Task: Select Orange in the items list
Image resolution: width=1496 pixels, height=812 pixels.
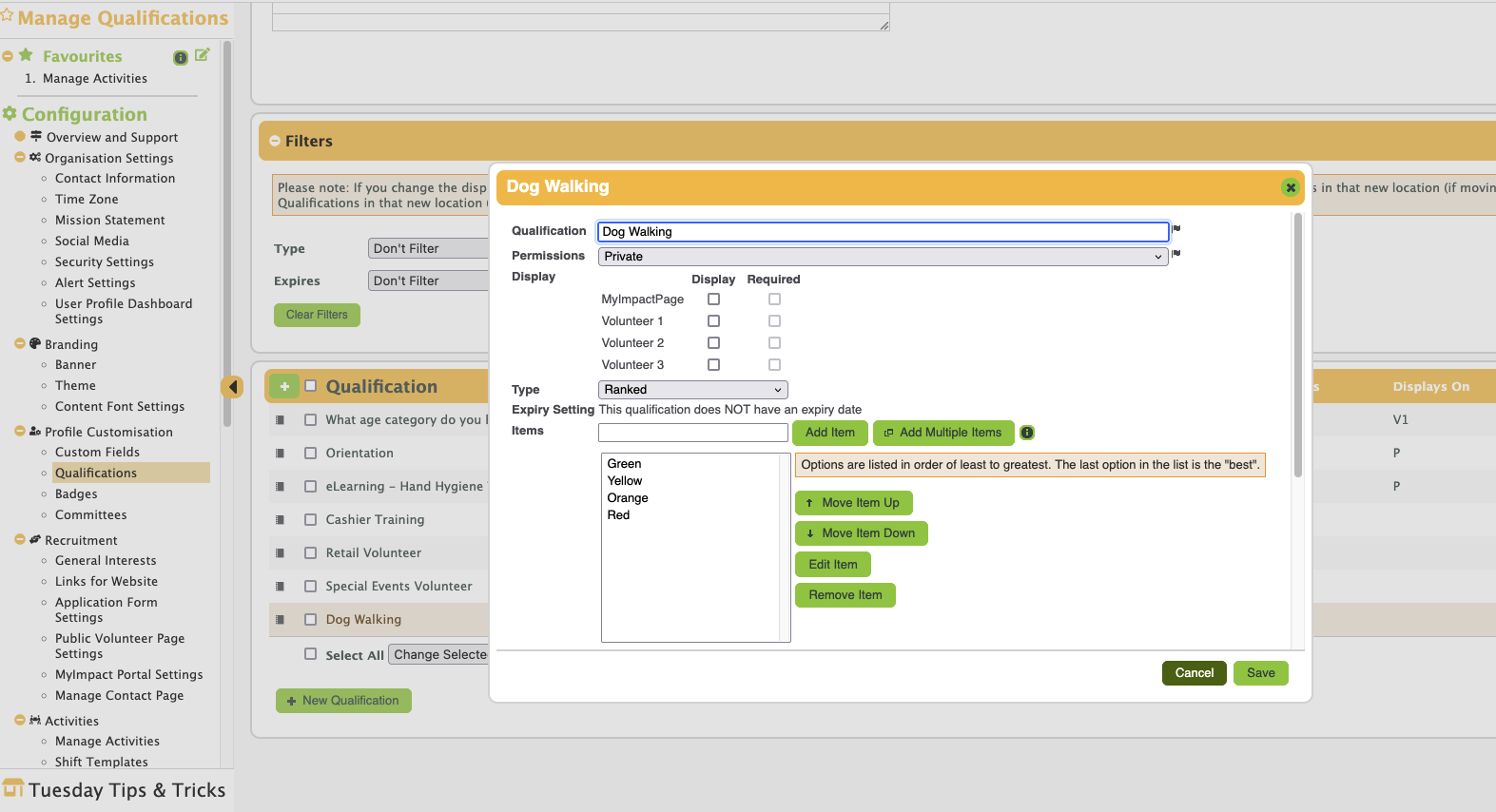Action: click(628, 498)
